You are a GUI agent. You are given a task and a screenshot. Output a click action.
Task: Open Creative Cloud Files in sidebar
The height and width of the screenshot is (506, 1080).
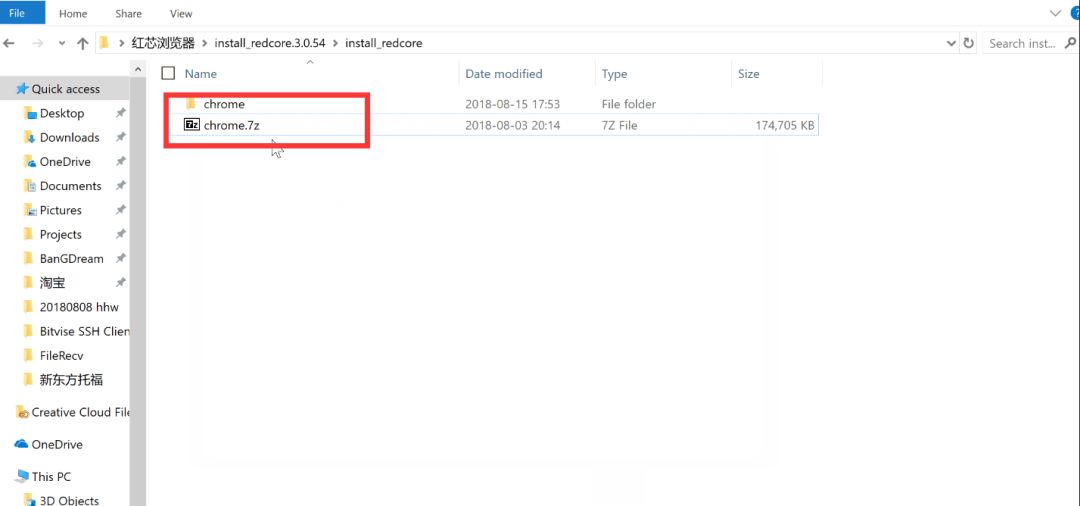[80, 412]
